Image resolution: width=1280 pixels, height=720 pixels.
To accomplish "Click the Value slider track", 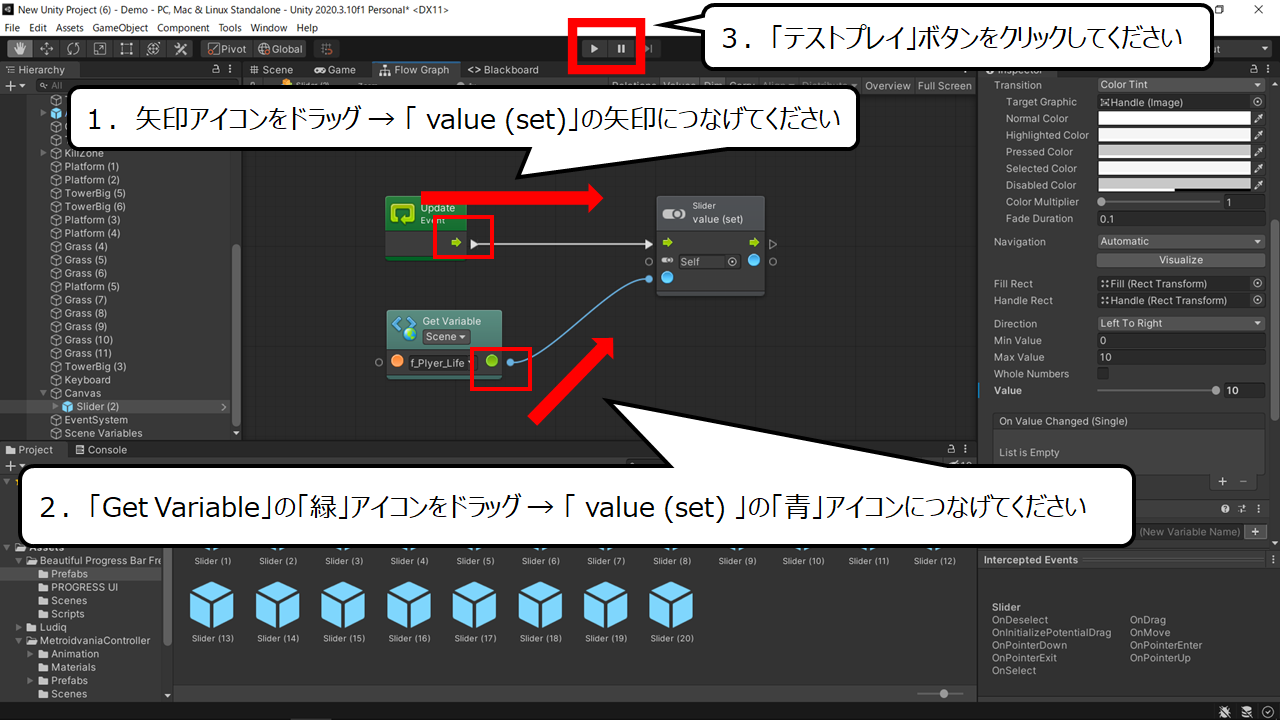I will tap(1158, 390).
